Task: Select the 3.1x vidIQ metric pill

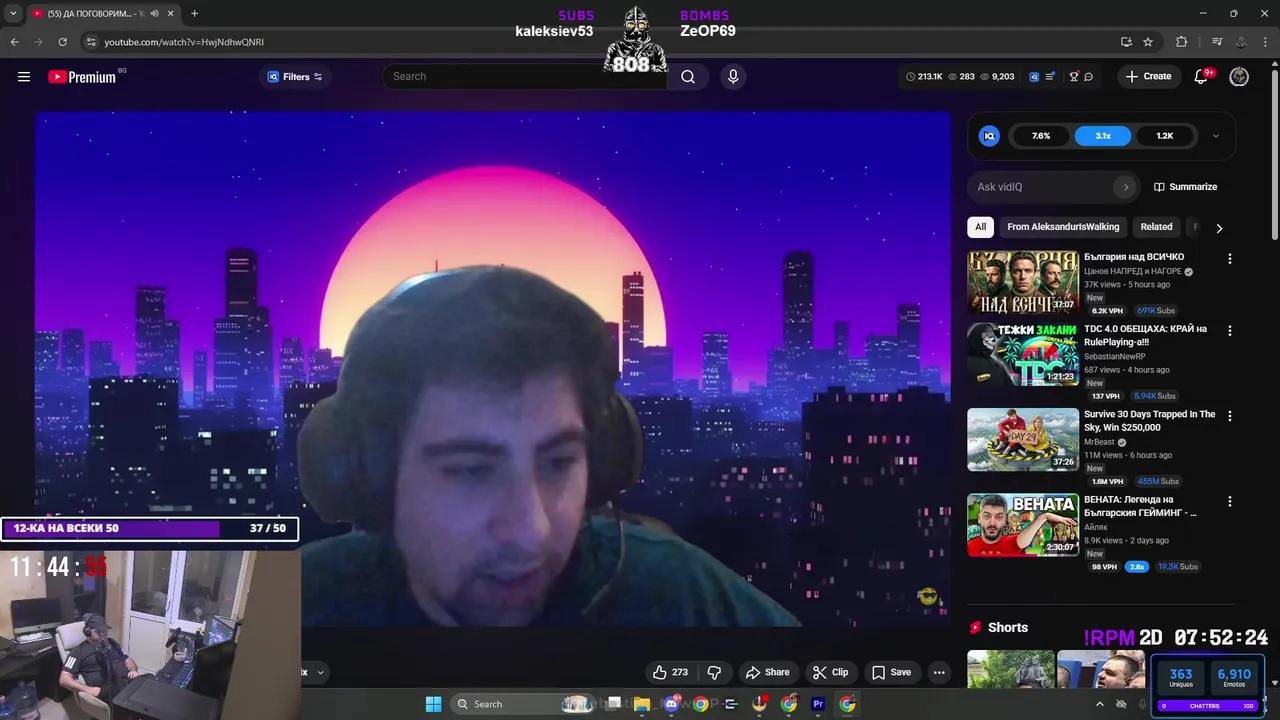Action: (1103, 136)
